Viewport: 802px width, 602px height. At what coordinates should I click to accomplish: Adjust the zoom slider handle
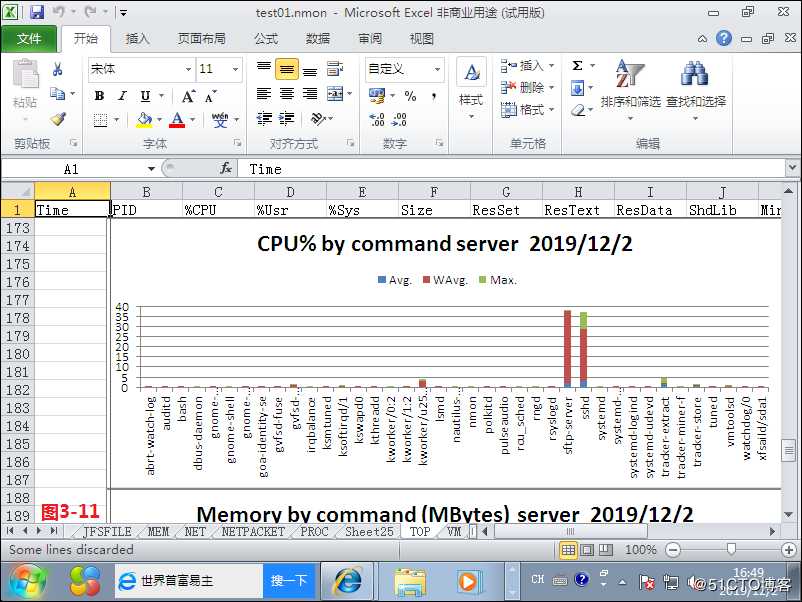(x=731, y=549)
